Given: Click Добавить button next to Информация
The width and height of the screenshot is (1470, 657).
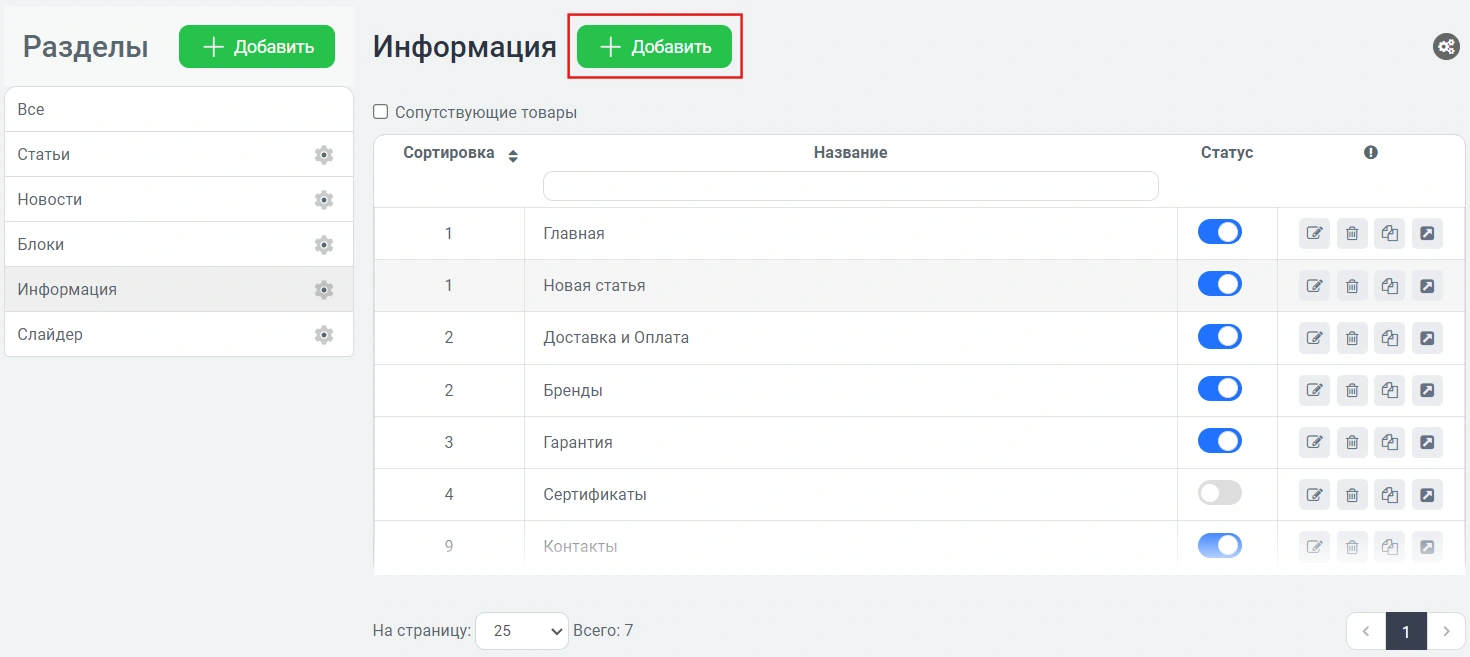Looking at the screenshot, I should [x=654, y=47].
